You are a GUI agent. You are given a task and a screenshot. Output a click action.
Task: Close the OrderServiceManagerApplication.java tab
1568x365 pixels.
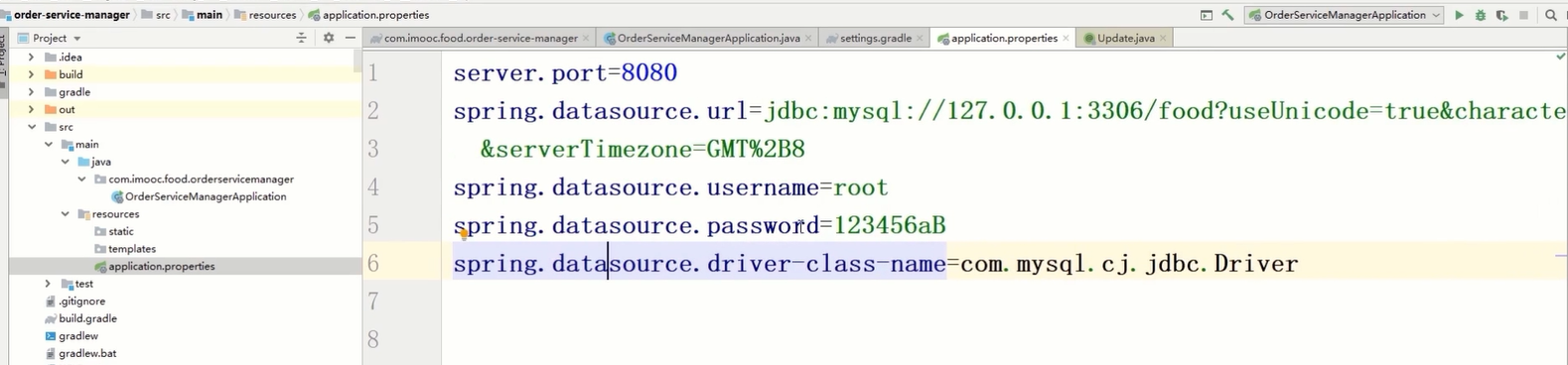[x=808, y=38]
